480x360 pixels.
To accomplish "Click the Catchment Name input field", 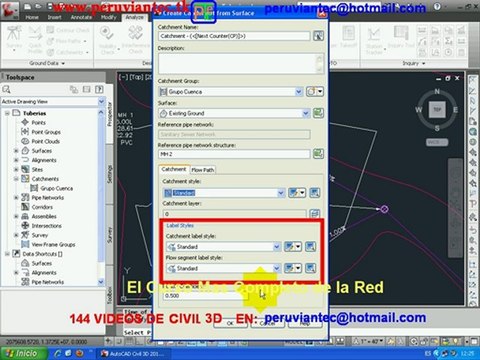I will [234, 36].
